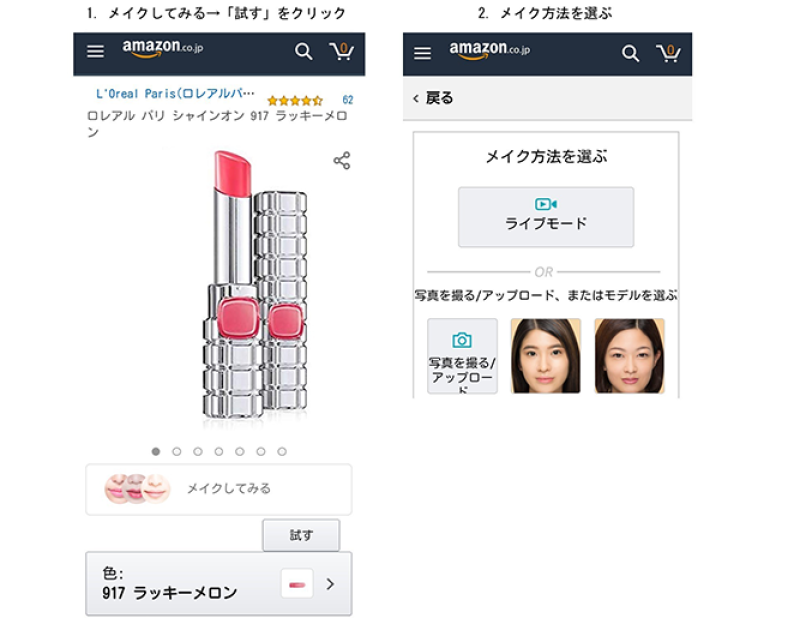Viewport: 812px width, 630px height.
Task: Open the search icon on the product screen
Action: 302,50
